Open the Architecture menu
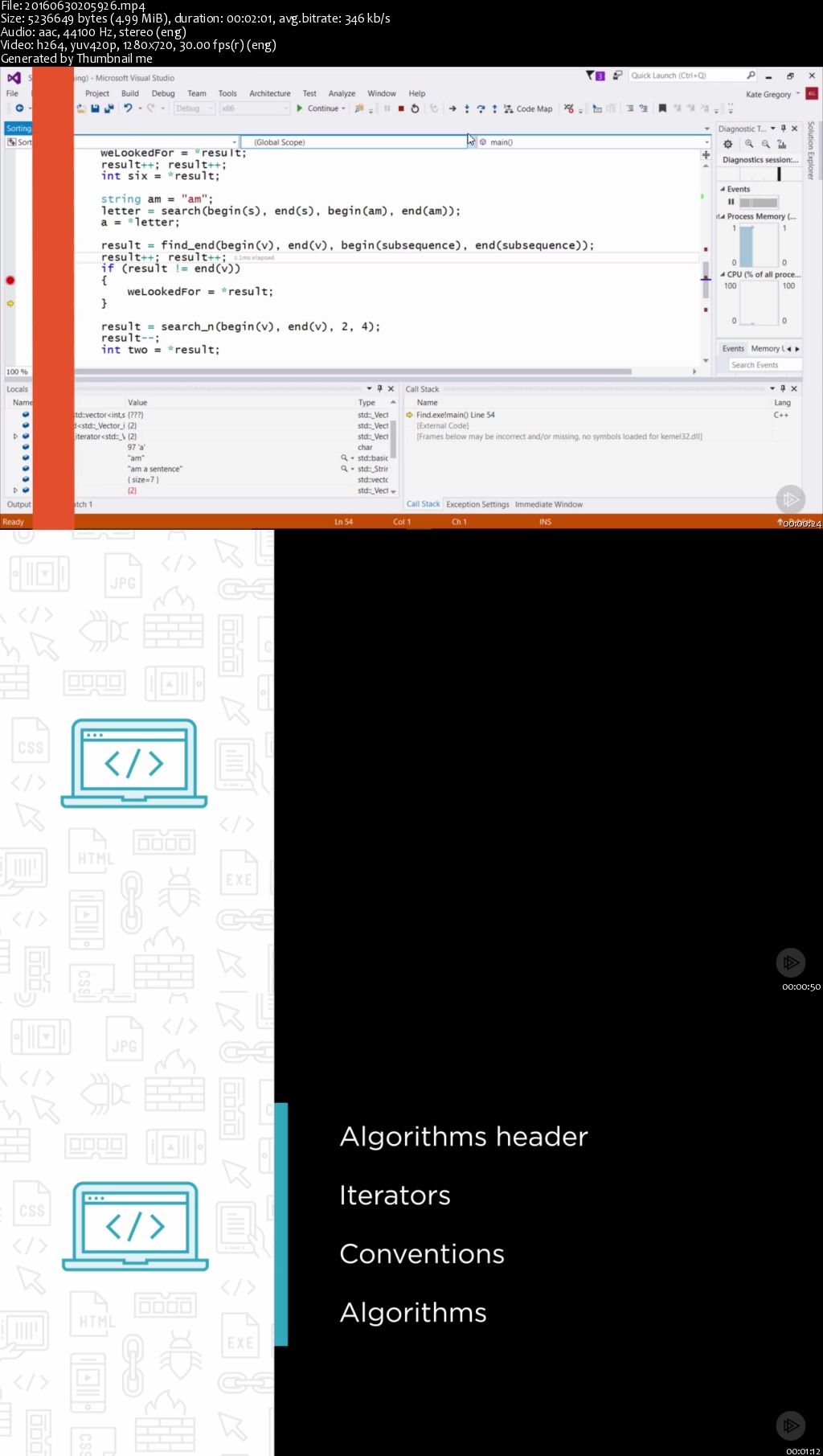This screenshot has height=1456, width=823. [x=270, y=93]
